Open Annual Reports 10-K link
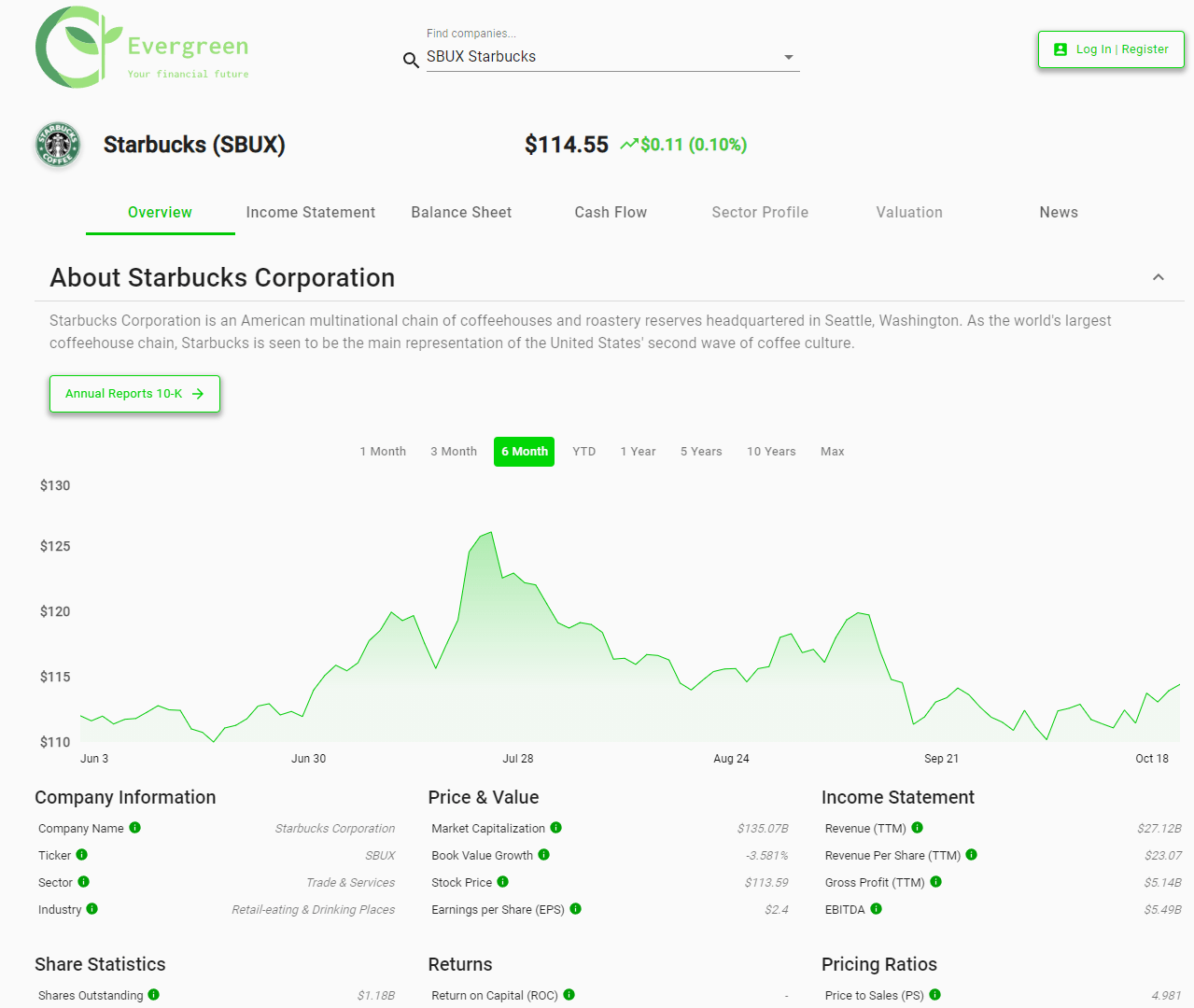 (134, 394)
